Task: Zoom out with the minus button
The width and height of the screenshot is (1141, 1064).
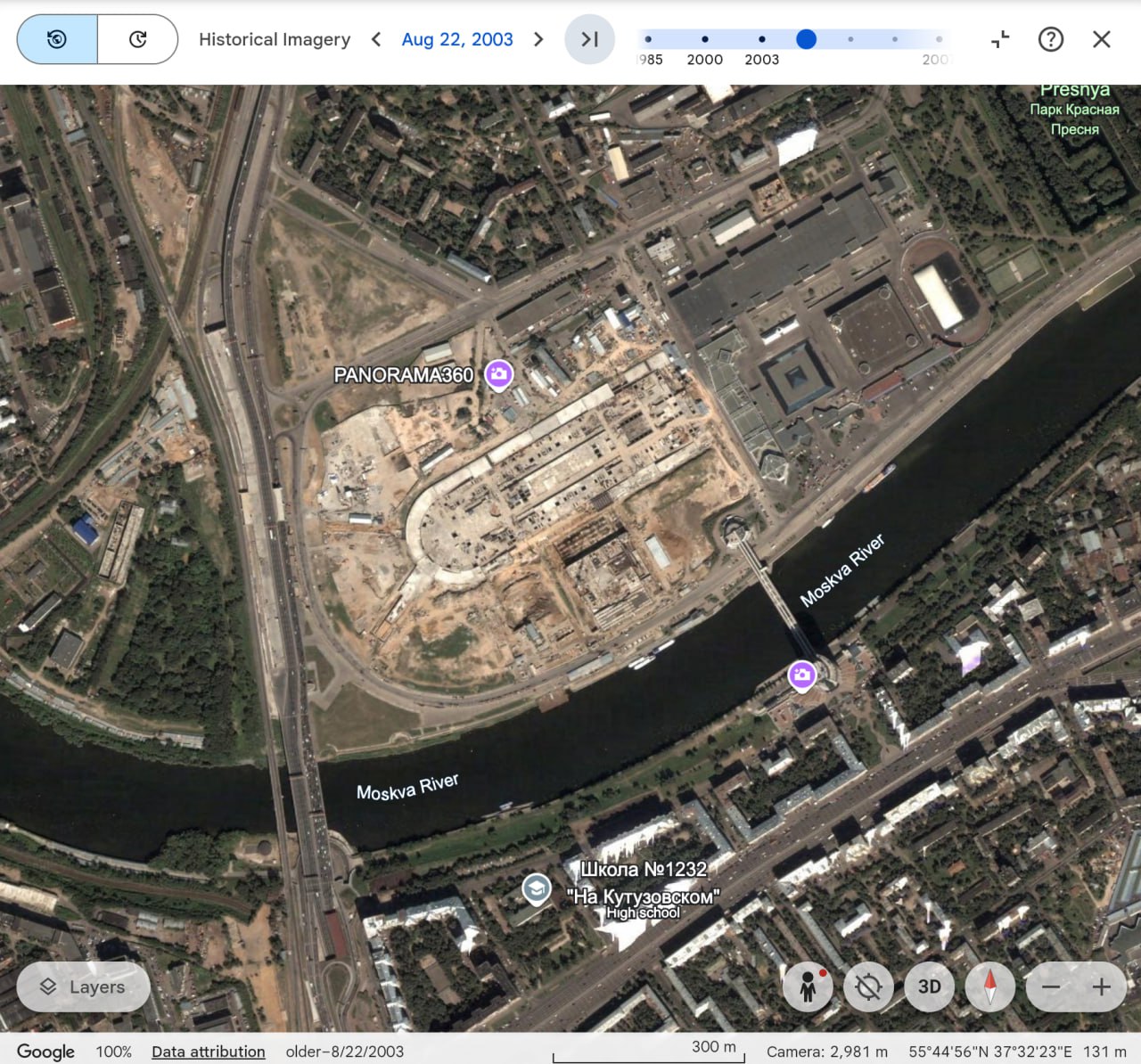Action: point(1051,986)
